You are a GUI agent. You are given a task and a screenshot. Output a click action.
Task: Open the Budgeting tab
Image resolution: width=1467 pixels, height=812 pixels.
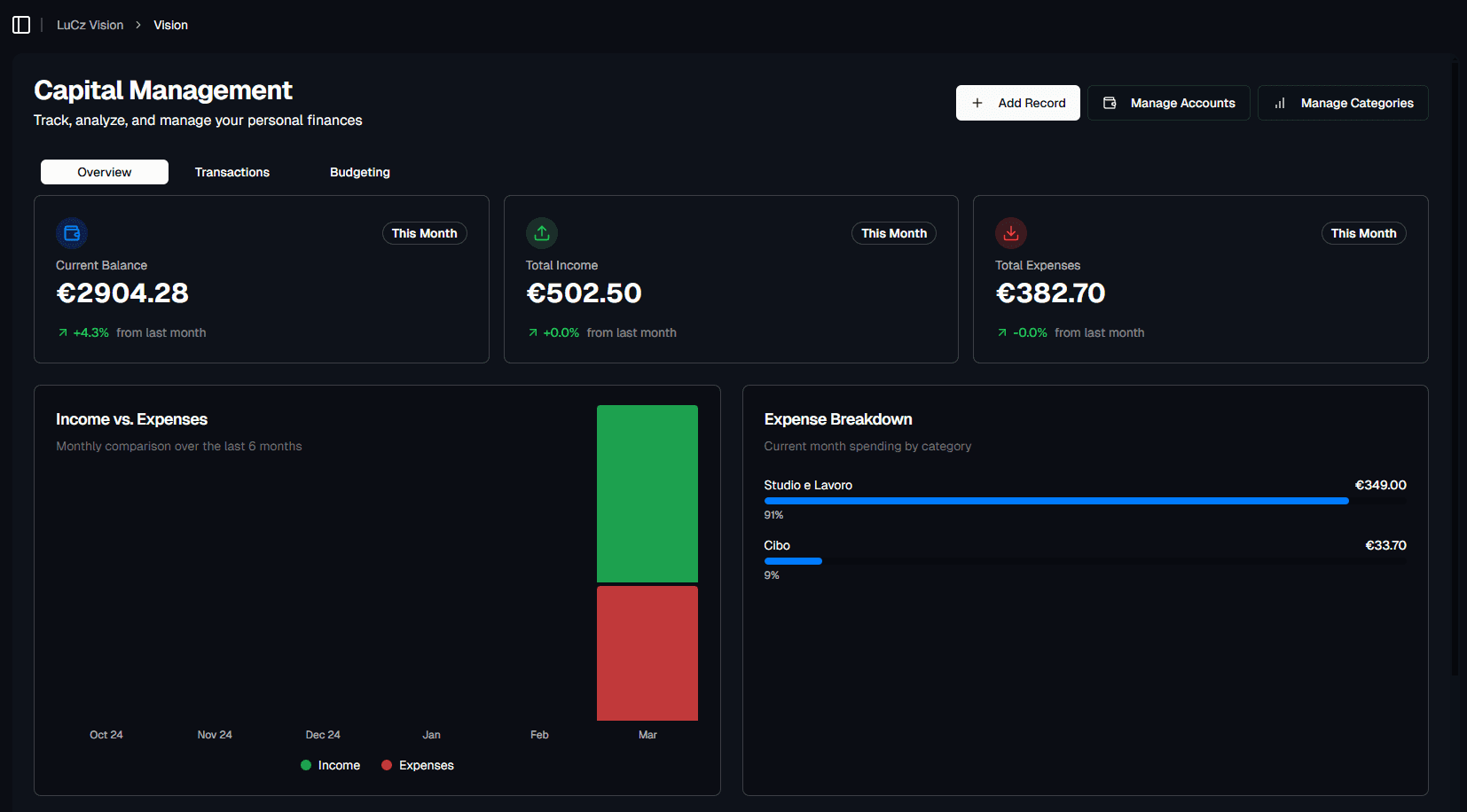point(360,172)
